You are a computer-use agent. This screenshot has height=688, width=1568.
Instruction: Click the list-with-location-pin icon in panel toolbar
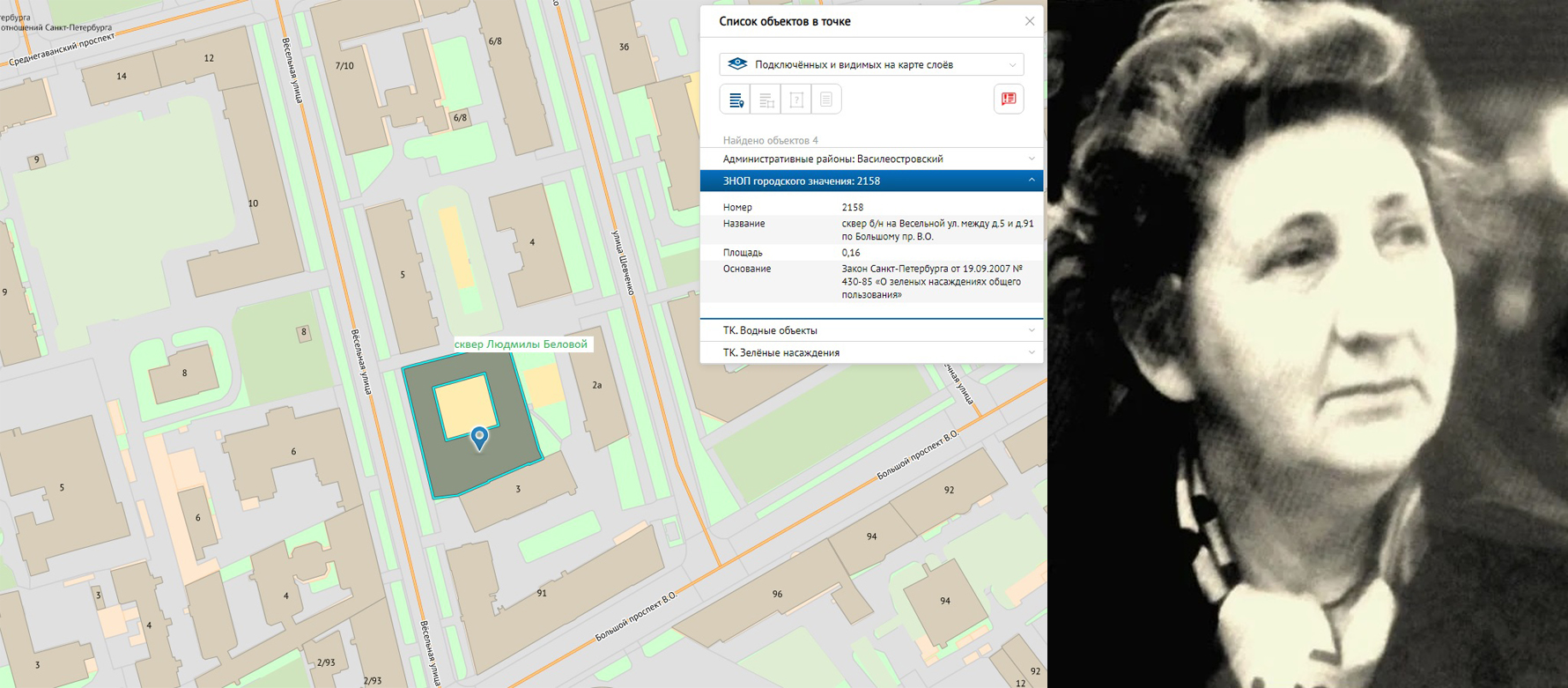coord(736,100)
